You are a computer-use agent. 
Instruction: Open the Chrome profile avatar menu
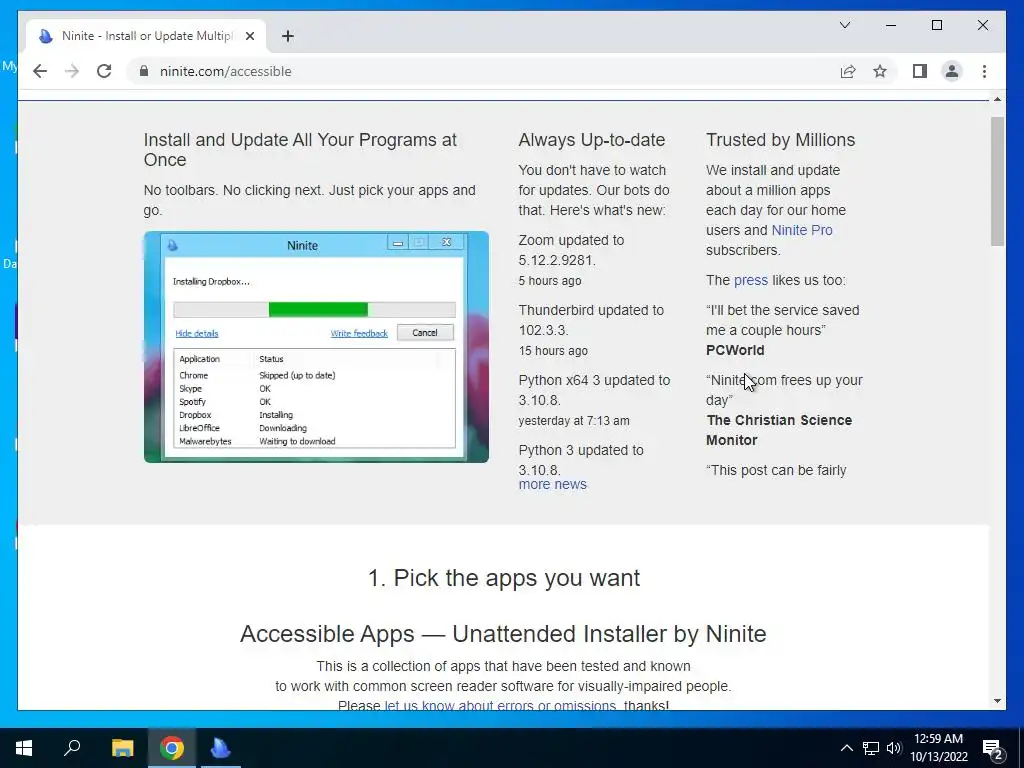(952, 71)
